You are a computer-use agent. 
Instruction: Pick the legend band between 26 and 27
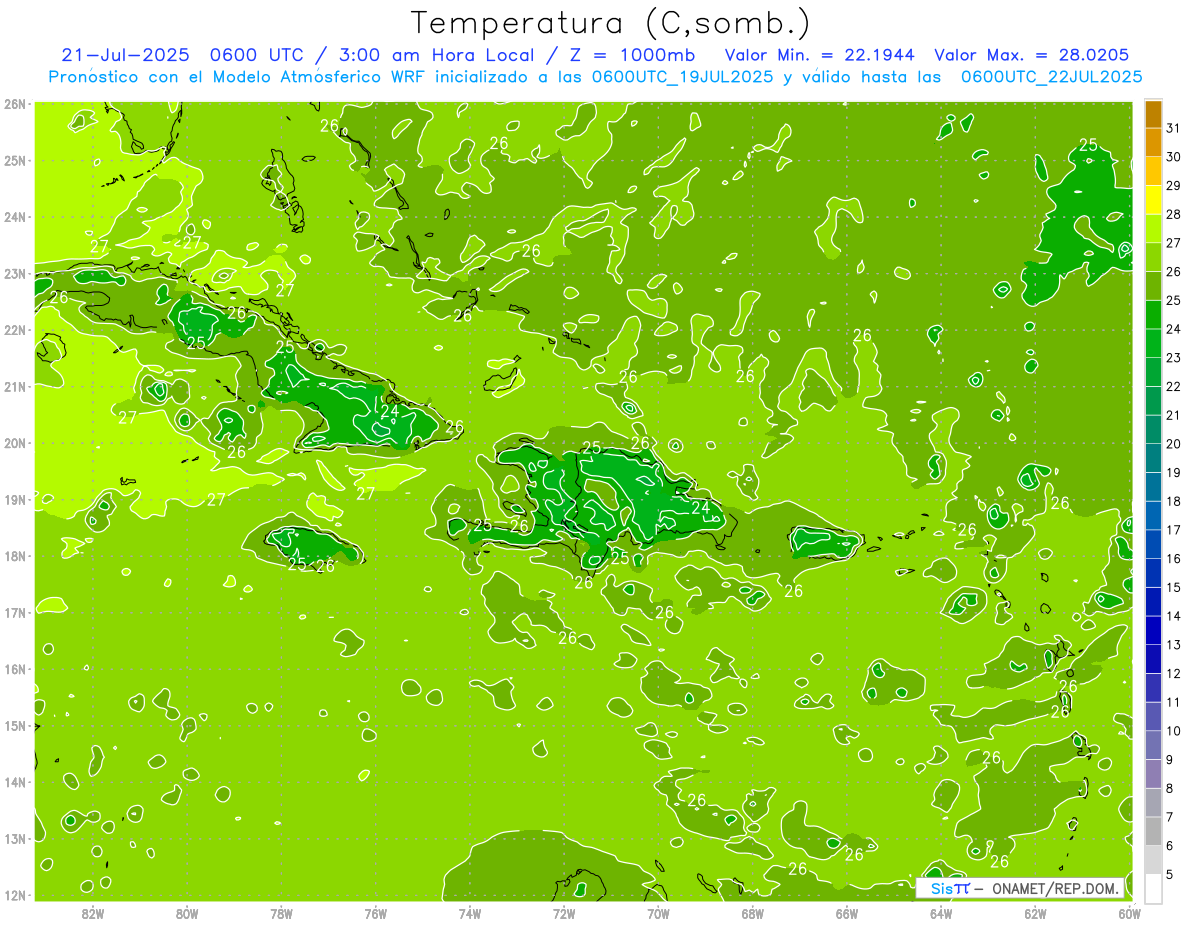[1153, 258]
